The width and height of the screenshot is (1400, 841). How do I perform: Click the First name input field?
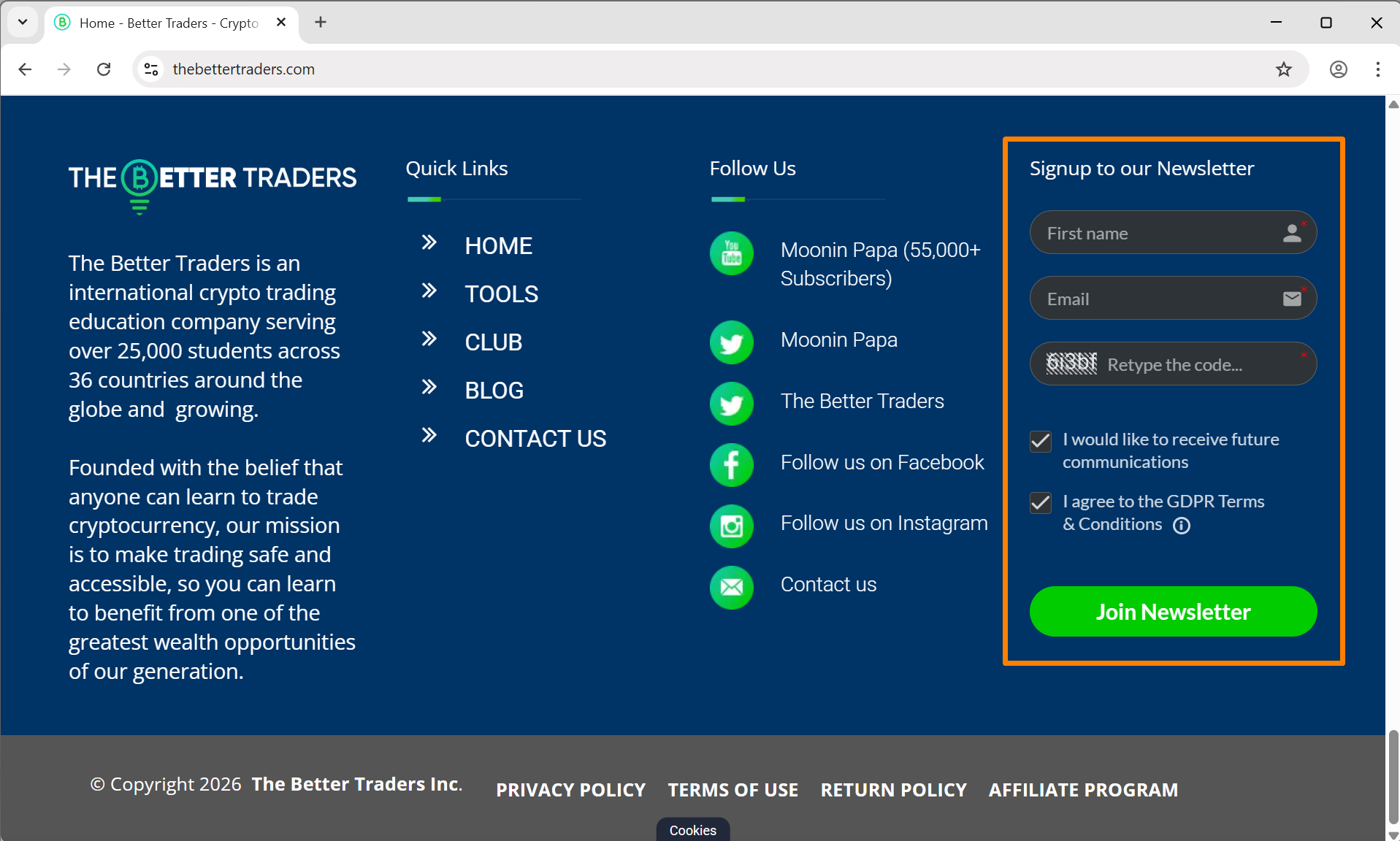click(1154, 232)
